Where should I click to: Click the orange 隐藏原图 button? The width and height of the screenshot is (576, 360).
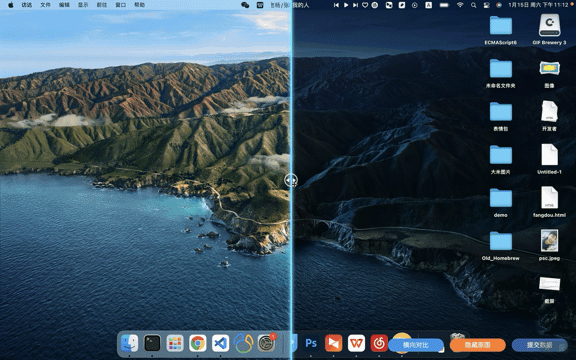point(478,345)
